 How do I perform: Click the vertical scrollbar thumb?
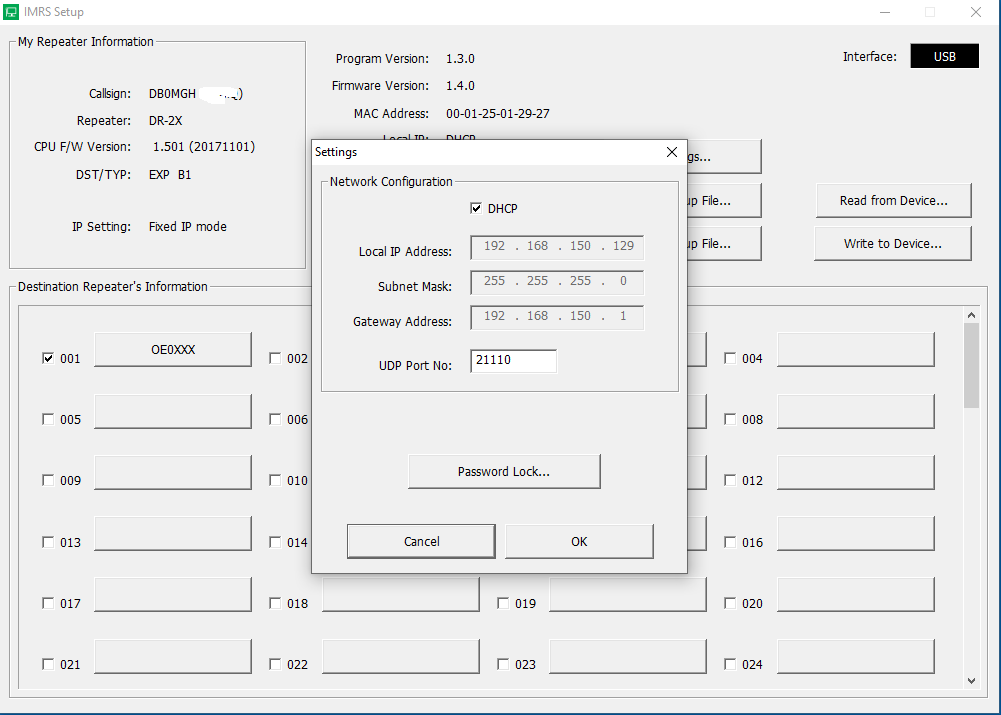[x=971, y=365]
